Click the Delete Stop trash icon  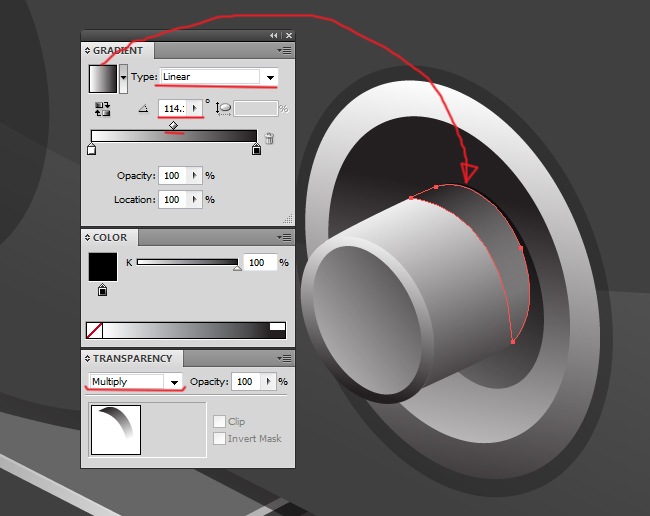(x=269, y=138)
